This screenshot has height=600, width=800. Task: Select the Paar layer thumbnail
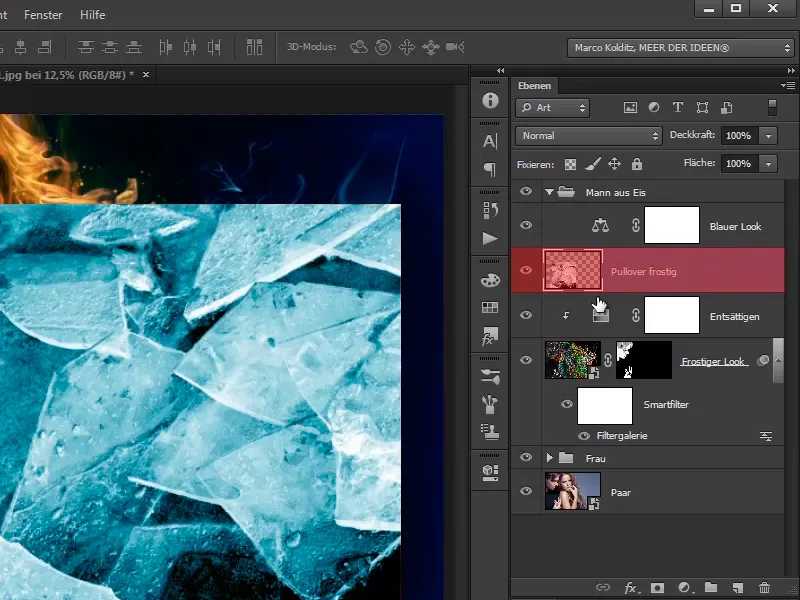click(x=572, y=491)
